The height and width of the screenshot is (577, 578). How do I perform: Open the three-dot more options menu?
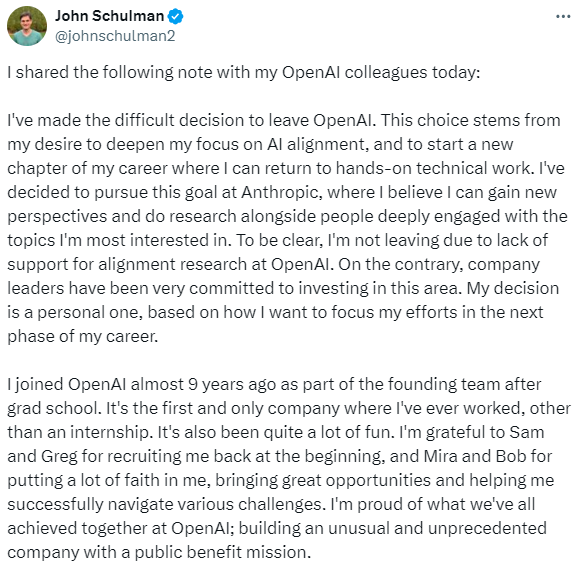coord(563,17)
